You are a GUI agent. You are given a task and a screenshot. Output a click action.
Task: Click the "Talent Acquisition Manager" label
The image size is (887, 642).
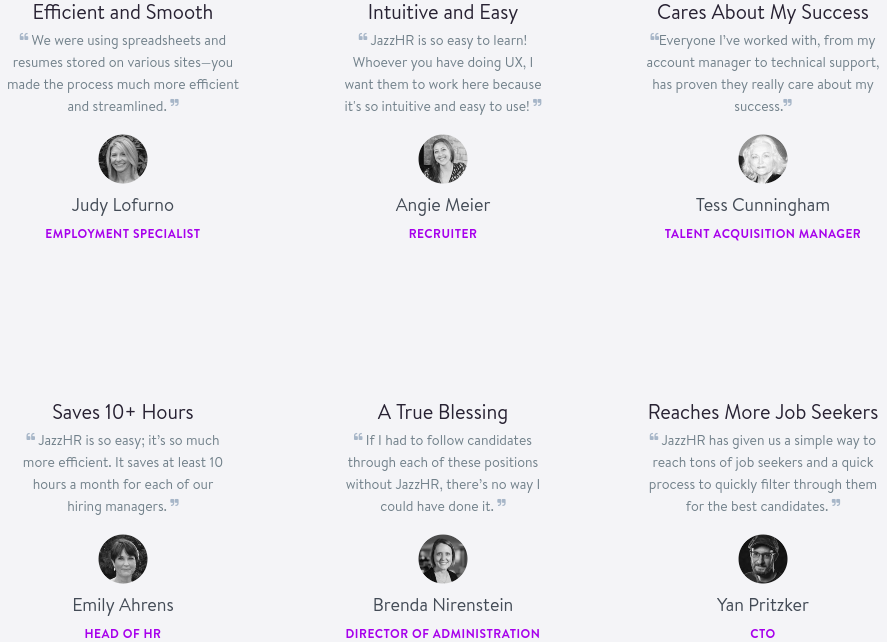coord(763,234)
